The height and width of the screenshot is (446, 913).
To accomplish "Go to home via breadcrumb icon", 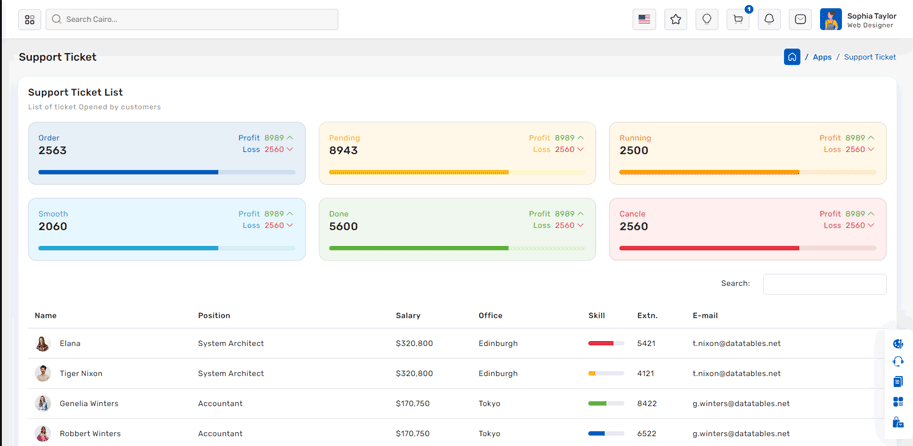I will [x=792, y=57].
